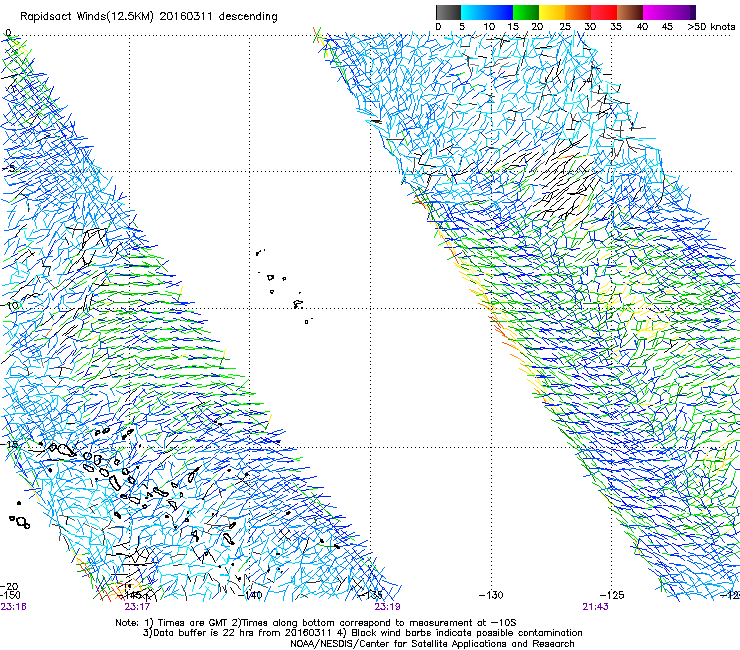Click the "-140" longitude axis label
The width and height of the screenshot is (740, 650).
pos(250,595)
